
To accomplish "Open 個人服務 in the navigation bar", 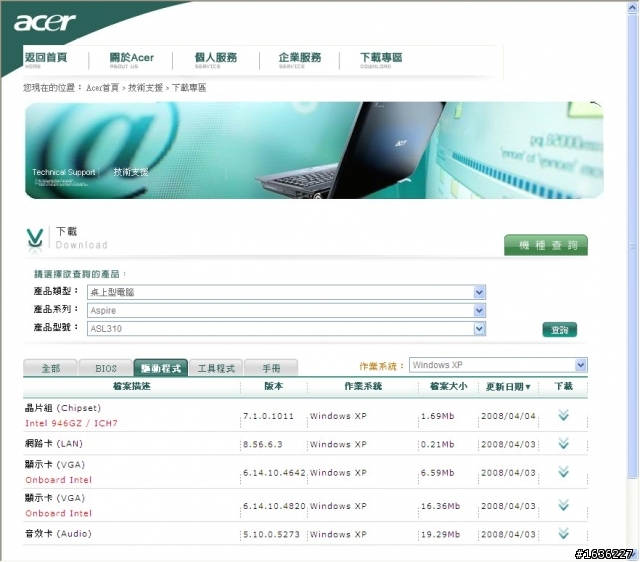I will [216, 60].
